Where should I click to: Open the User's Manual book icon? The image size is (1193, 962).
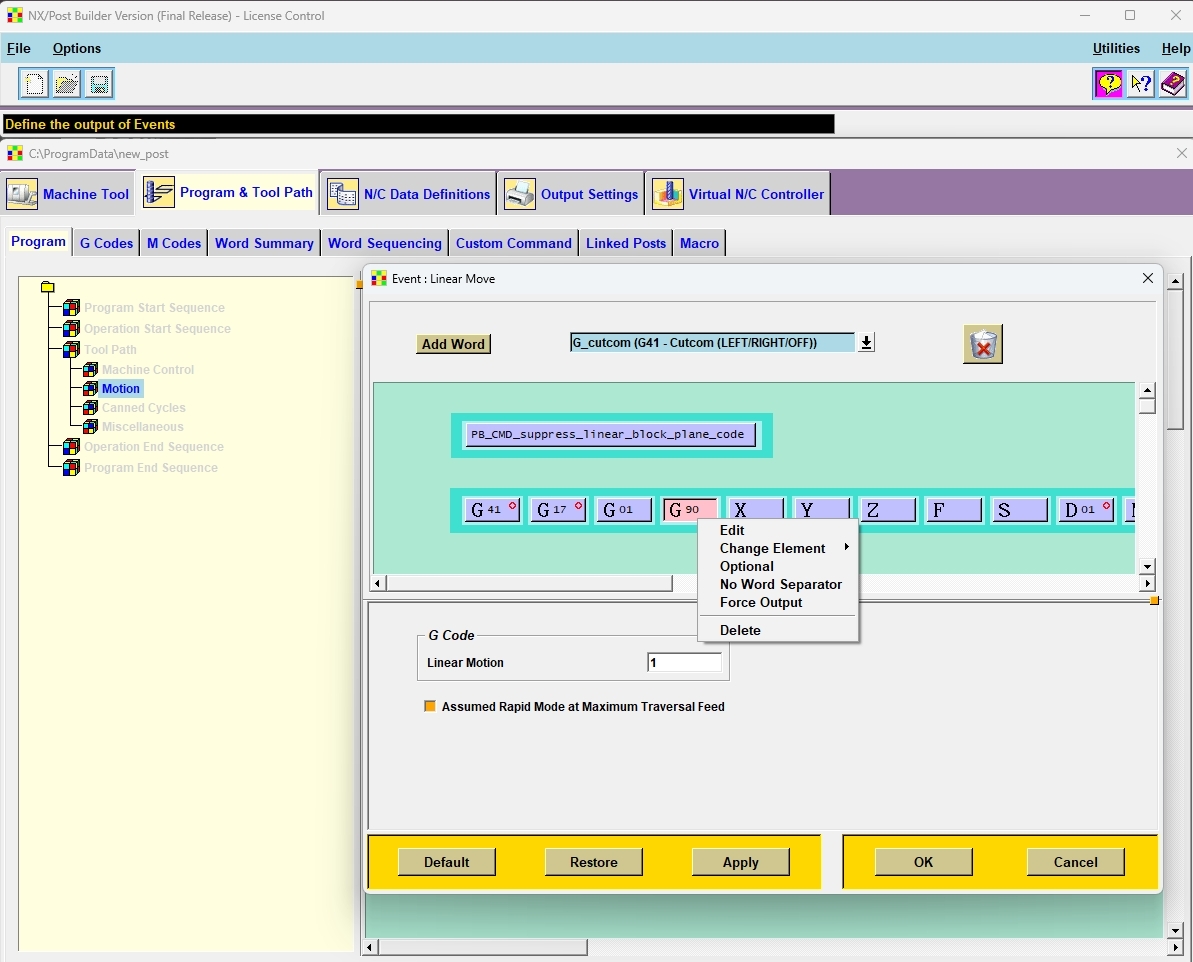point(1173,84)
